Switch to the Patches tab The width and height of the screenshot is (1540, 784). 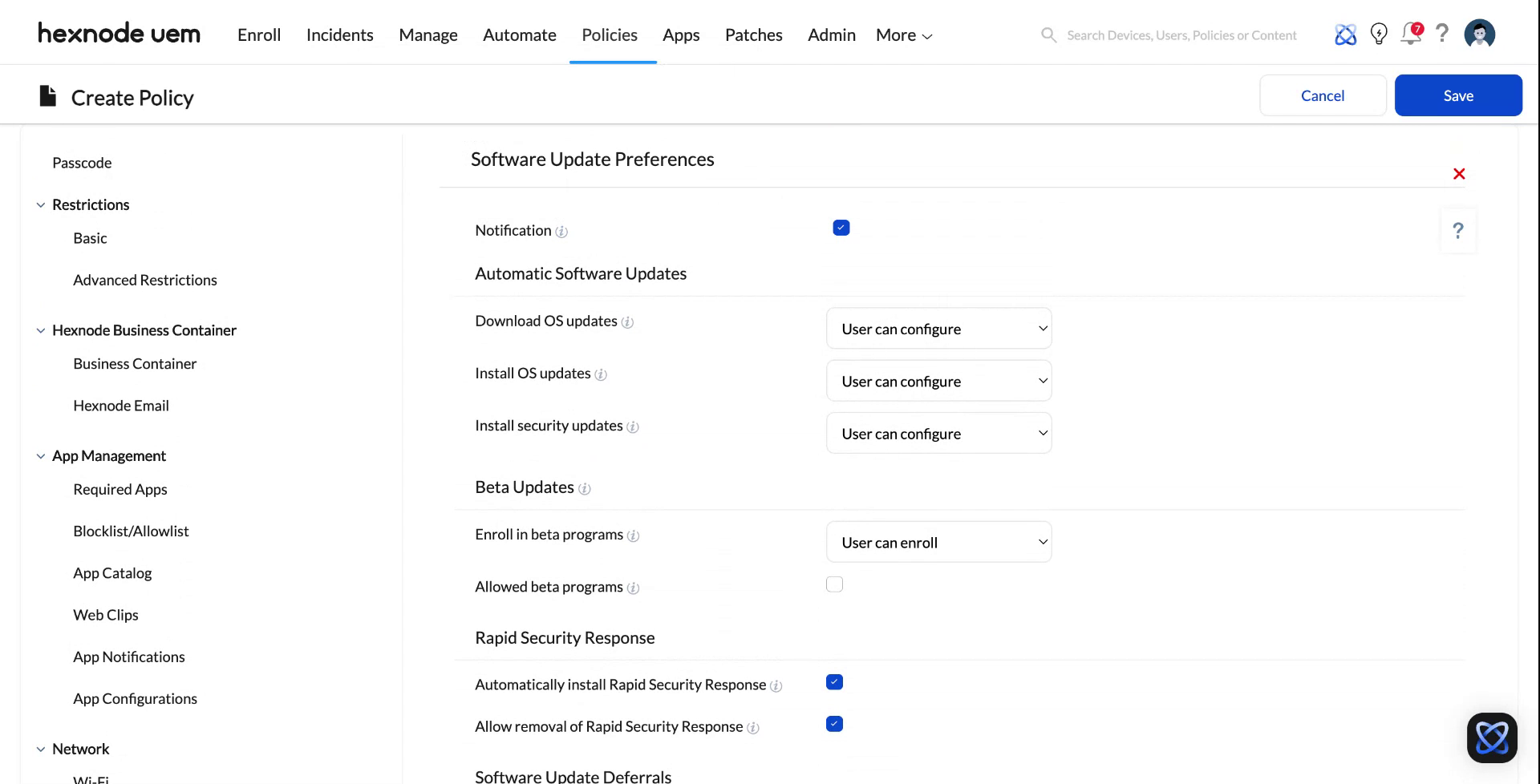[753, 35]
